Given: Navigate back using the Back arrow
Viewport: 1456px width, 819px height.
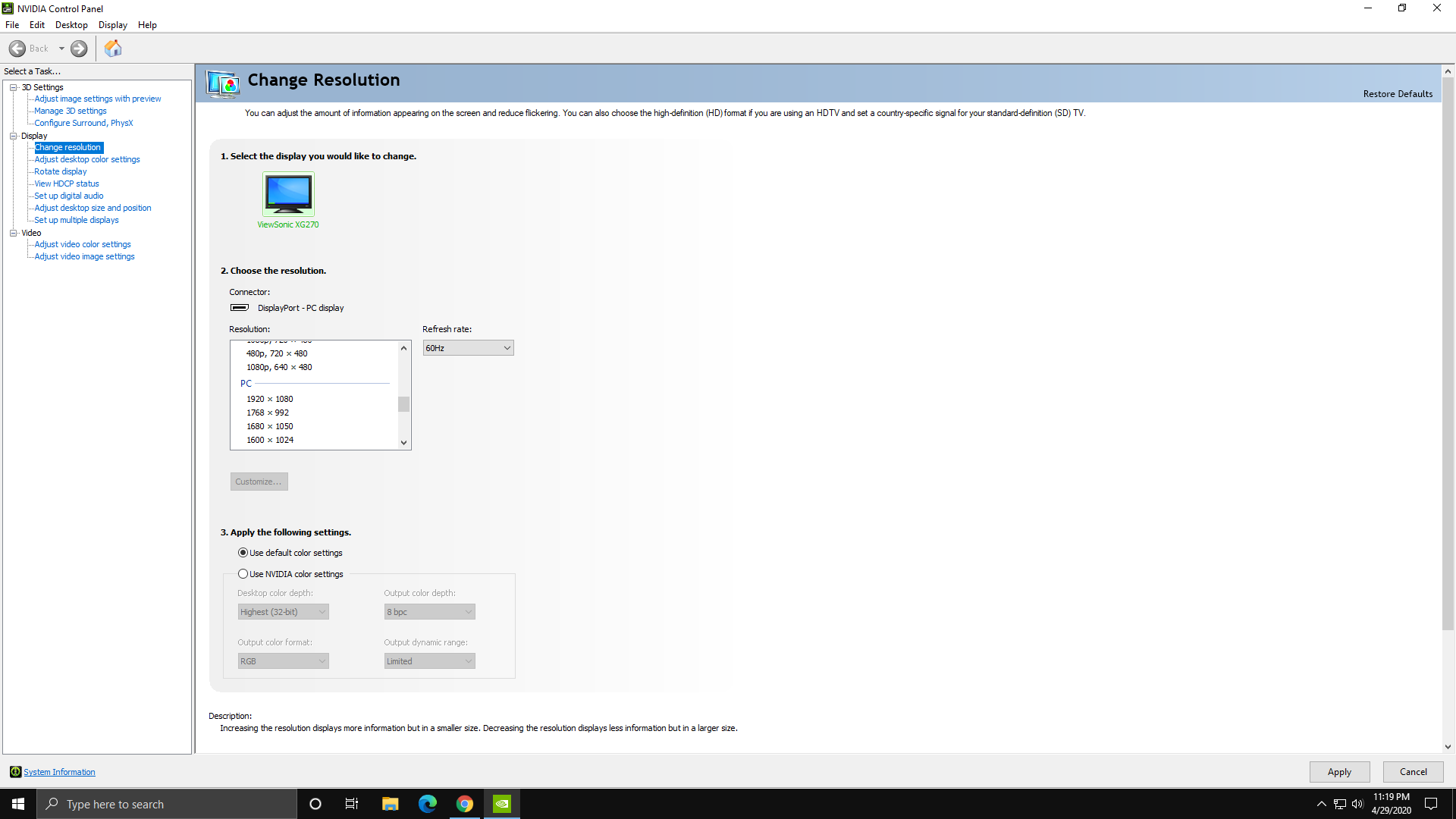Looking at the screenshot, I should pos(17,48).
